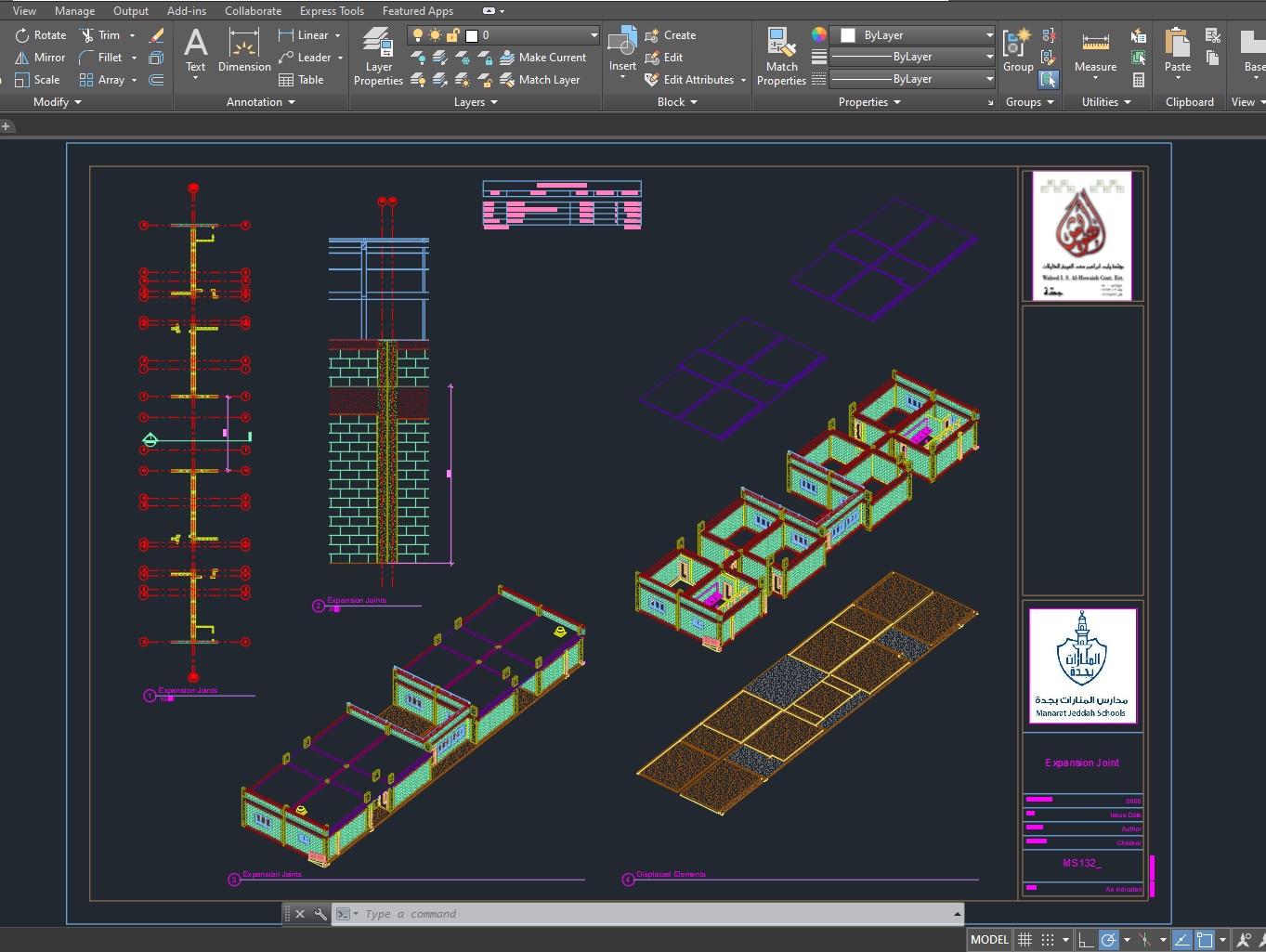The width and height of the screenshot is (1266, 952).
Task: Click the white layer color swatch
Action: pos(472,35)
